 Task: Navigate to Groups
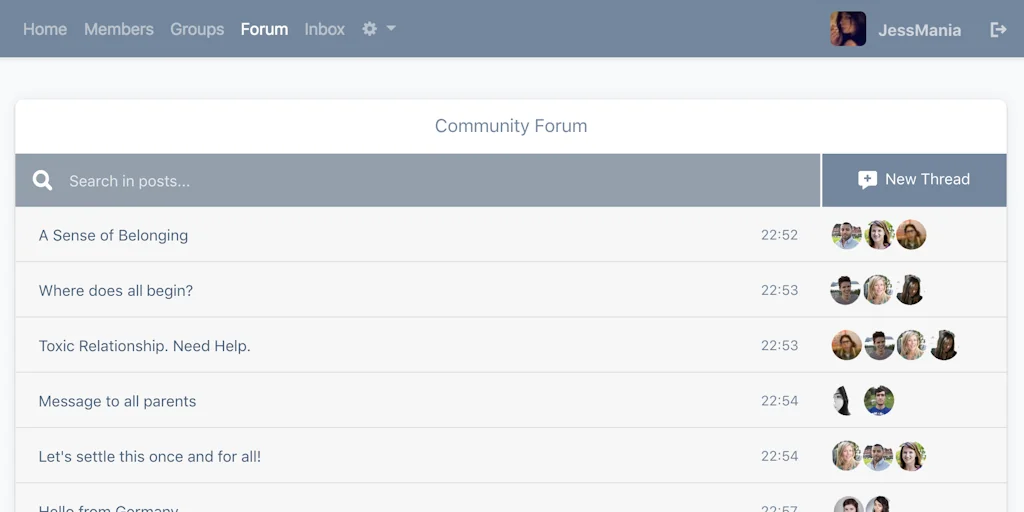coord(197,29)
